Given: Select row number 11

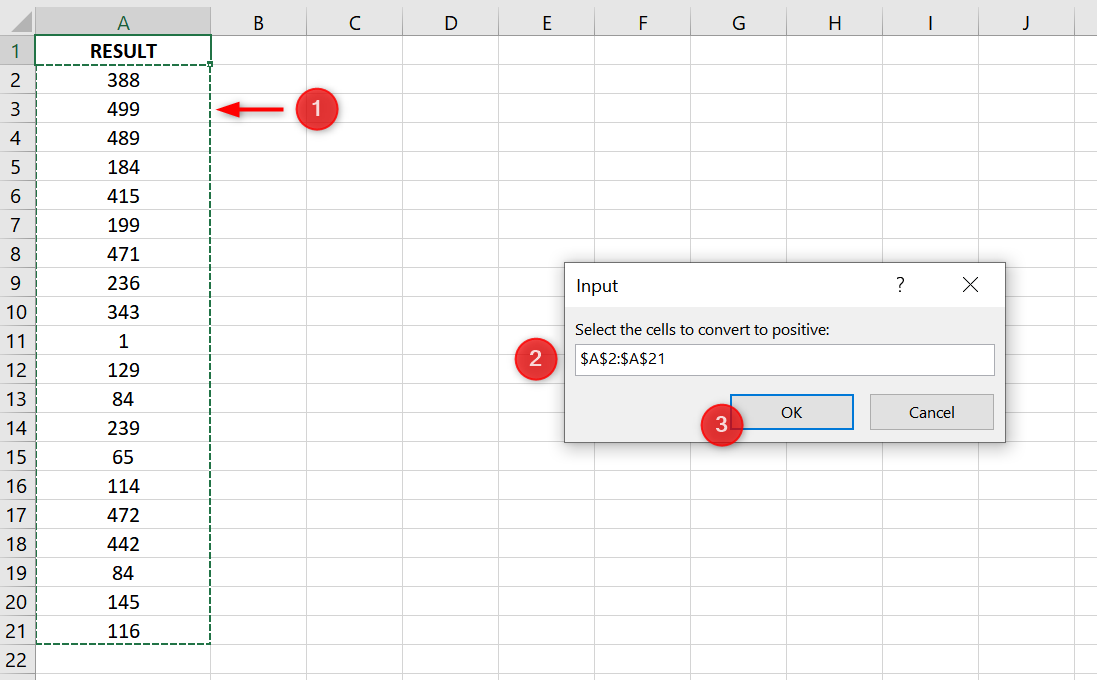Looking at the screenshot, I should click(x=15, y=341).
